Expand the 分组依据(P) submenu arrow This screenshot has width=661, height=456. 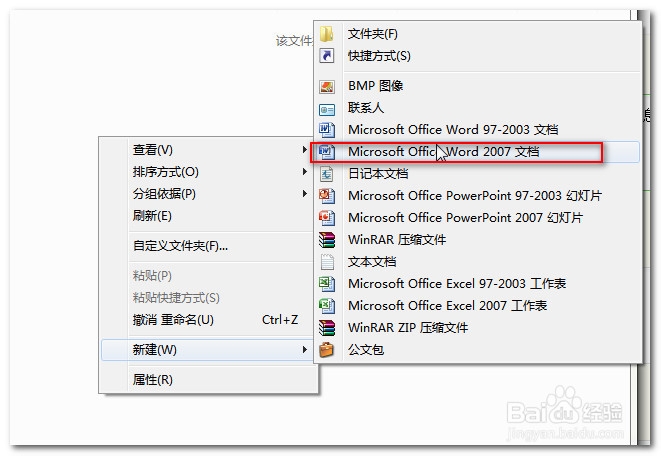point(304,193)
